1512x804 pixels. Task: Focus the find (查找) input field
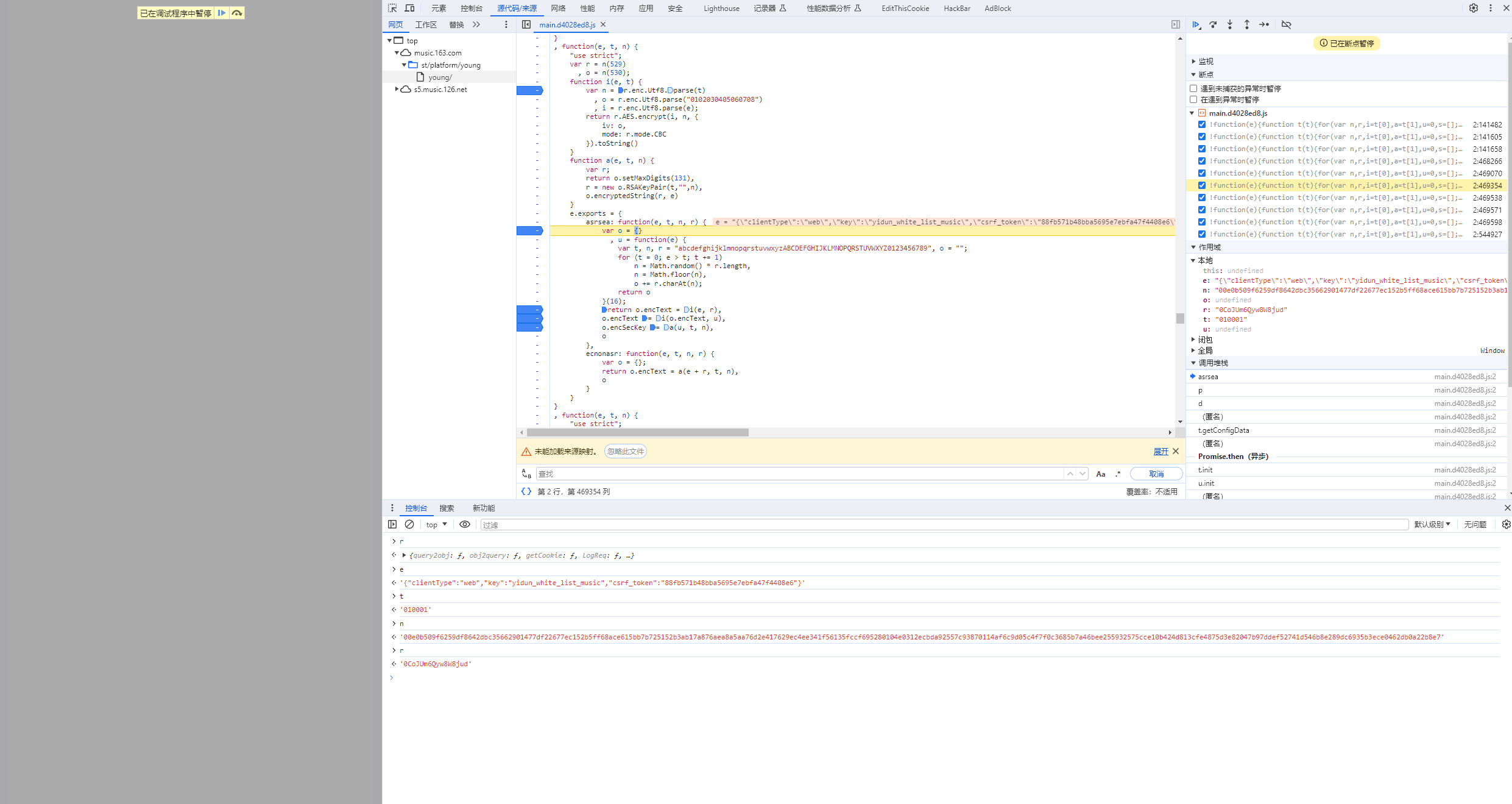click(x=799, y=474)
